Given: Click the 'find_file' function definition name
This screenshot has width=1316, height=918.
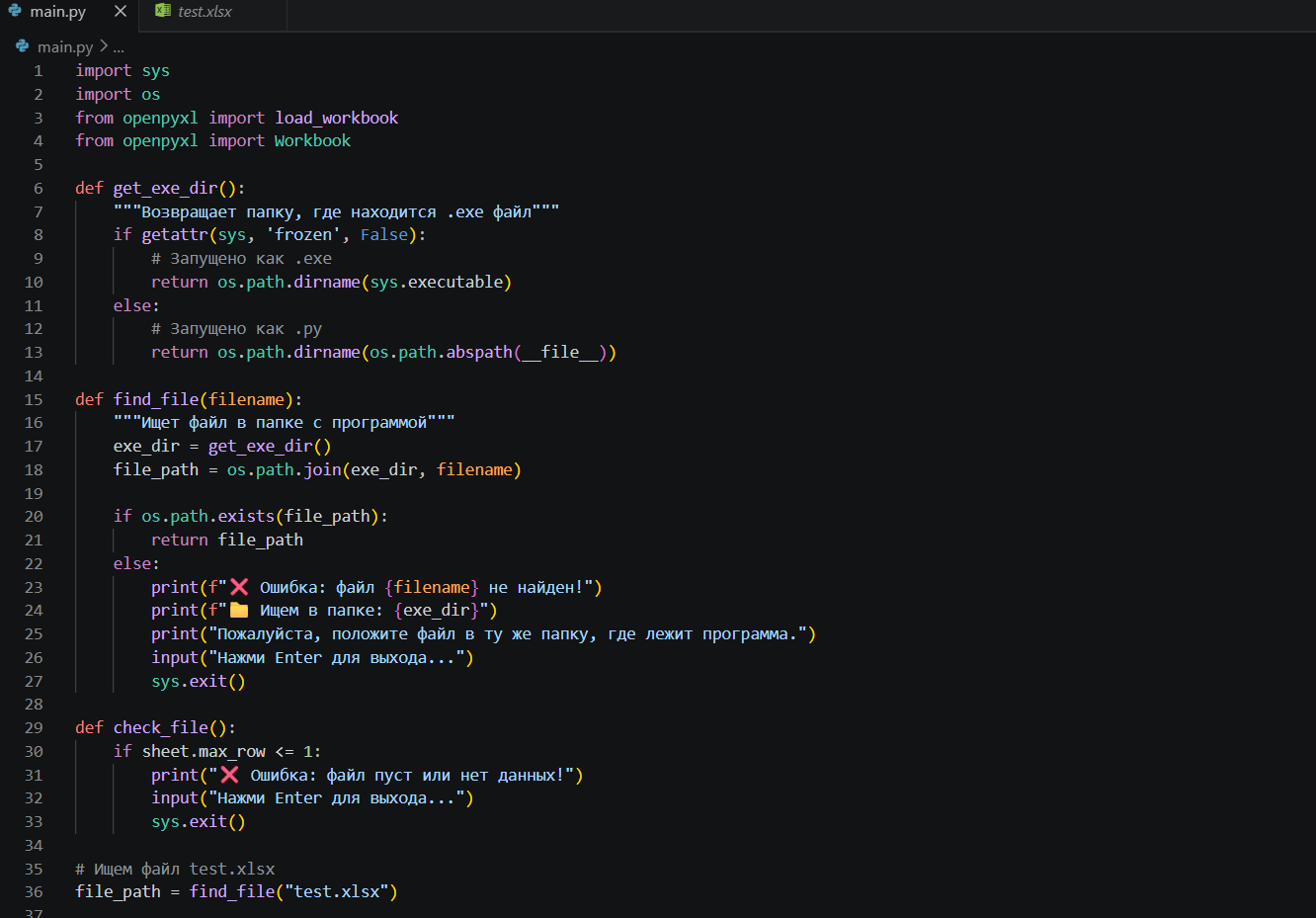Looking at the screenshot, I should (156, 399).
